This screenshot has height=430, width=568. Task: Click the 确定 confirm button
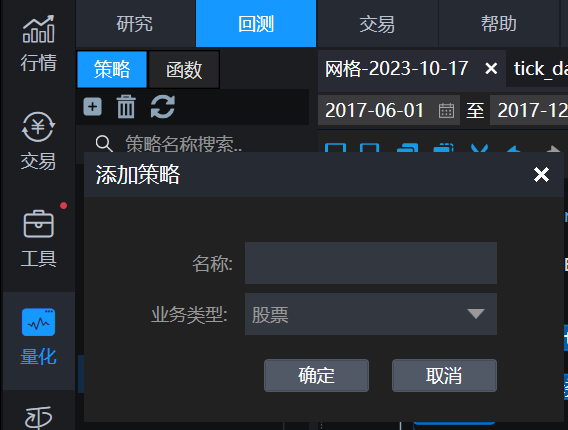click(x=316, y=375)
